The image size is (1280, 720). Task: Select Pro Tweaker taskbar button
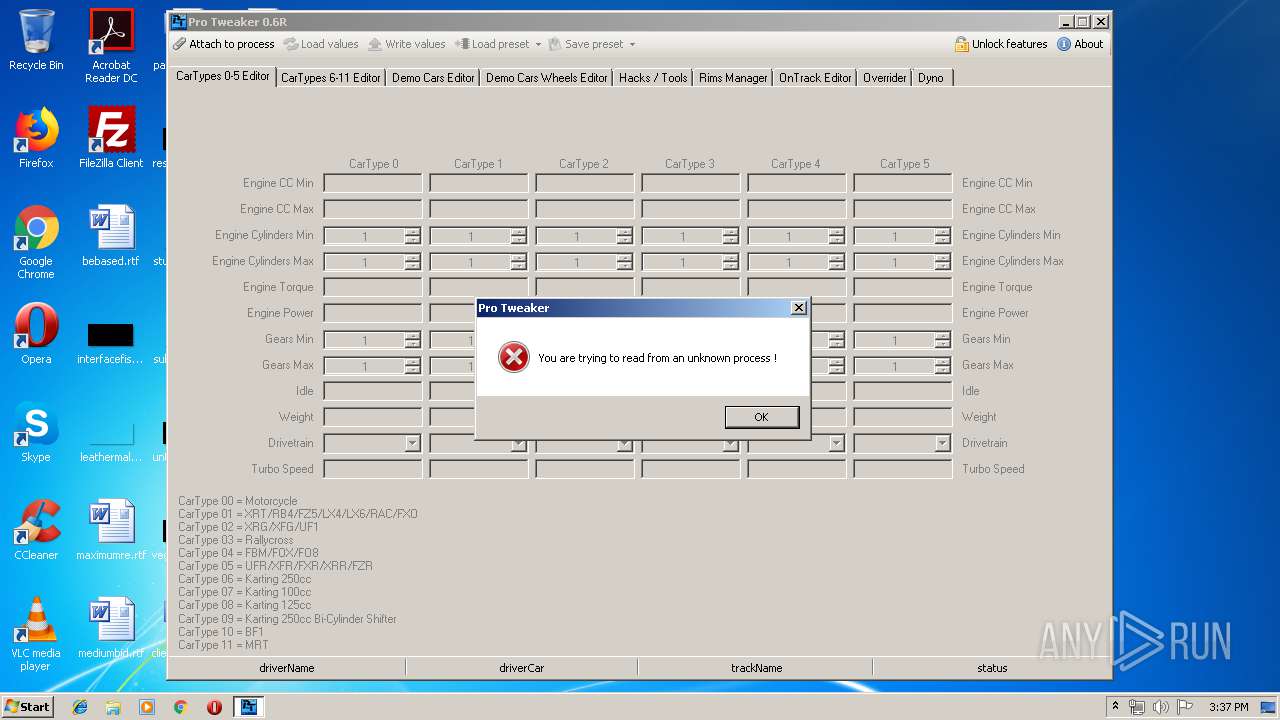248,707
